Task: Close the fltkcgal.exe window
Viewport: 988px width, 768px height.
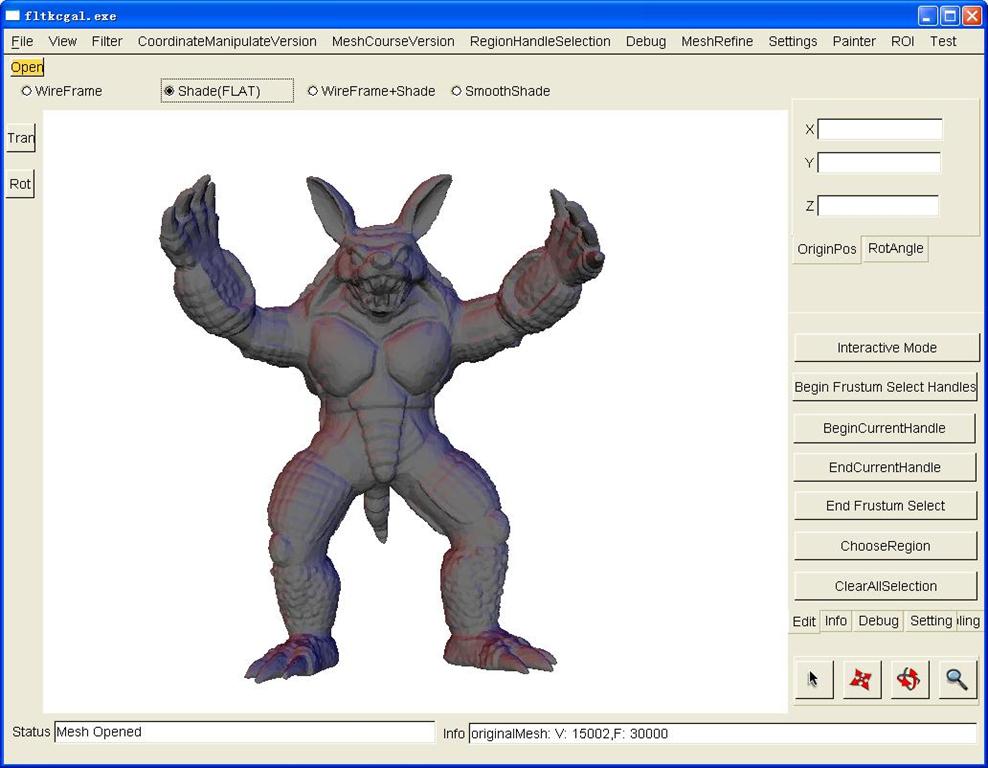Action: (x=972, y=16)
